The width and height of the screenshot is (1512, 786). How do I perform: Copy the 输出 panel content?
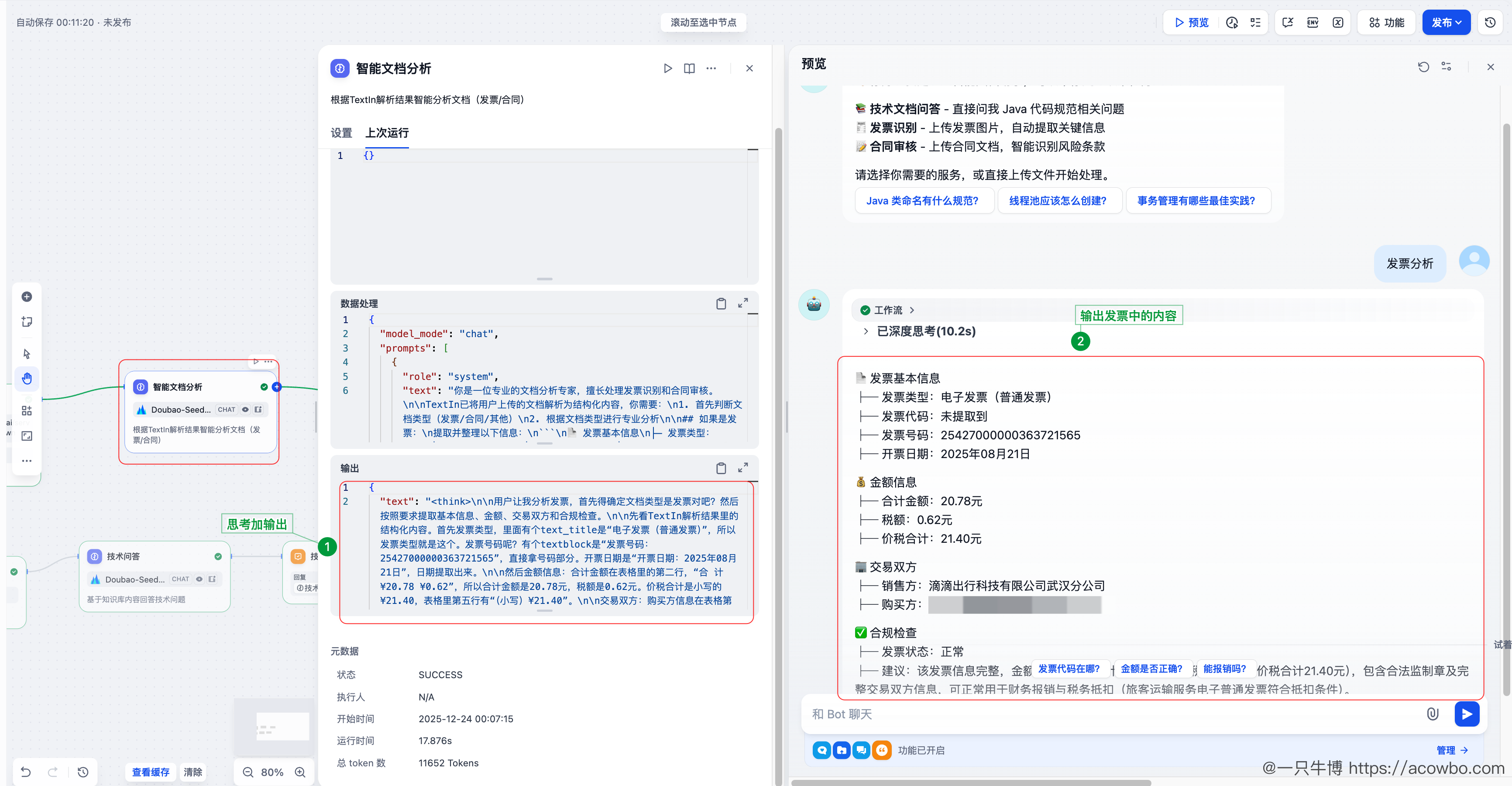click(721, 468)
